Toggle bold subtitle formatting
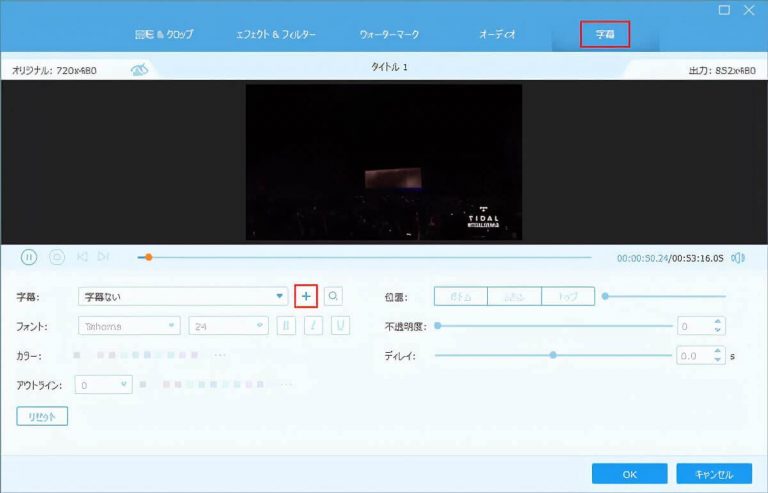The image size is (768, 493). 287,326
